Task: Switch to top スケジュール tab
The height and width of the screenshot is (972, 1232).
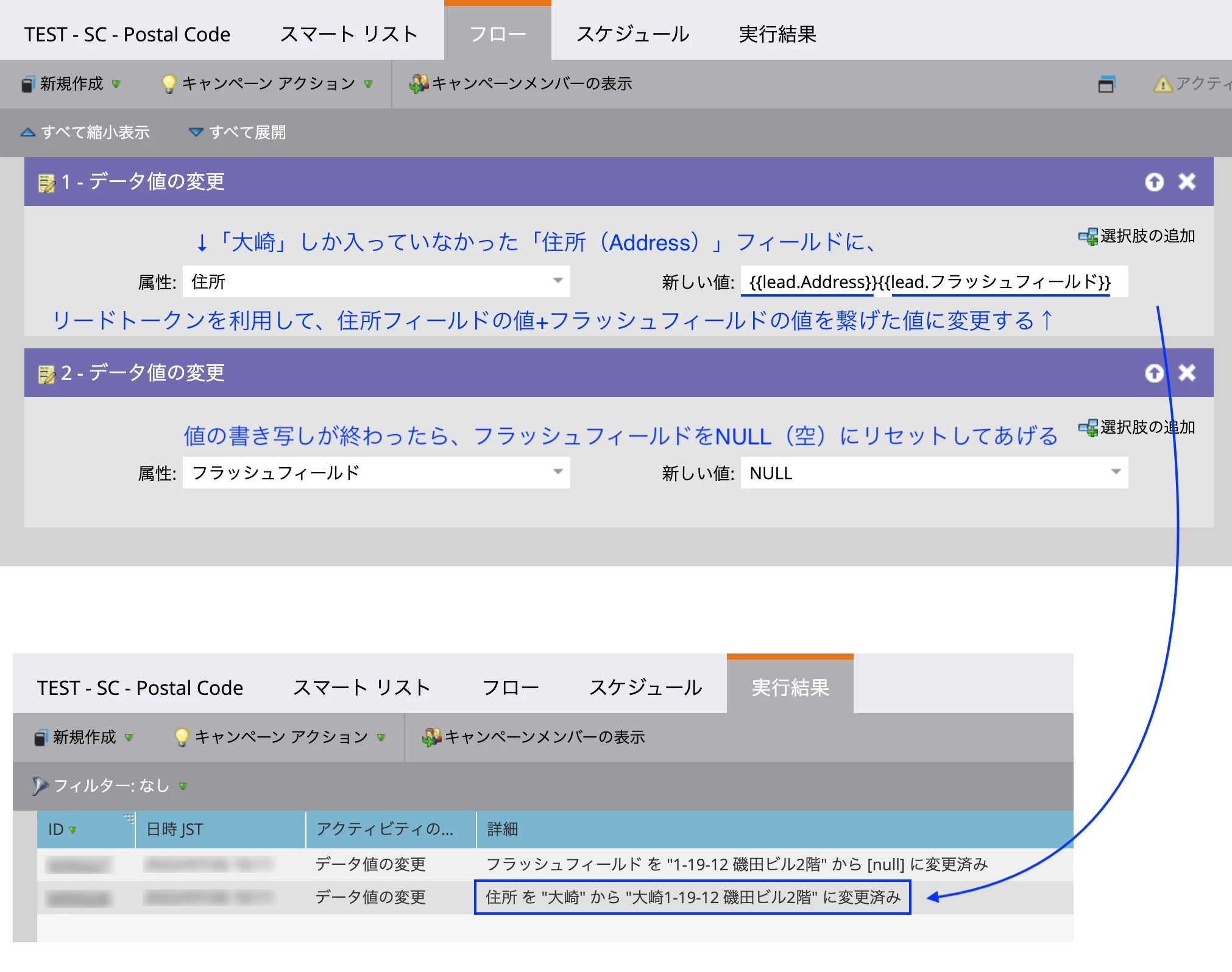Action: point(632,34)
